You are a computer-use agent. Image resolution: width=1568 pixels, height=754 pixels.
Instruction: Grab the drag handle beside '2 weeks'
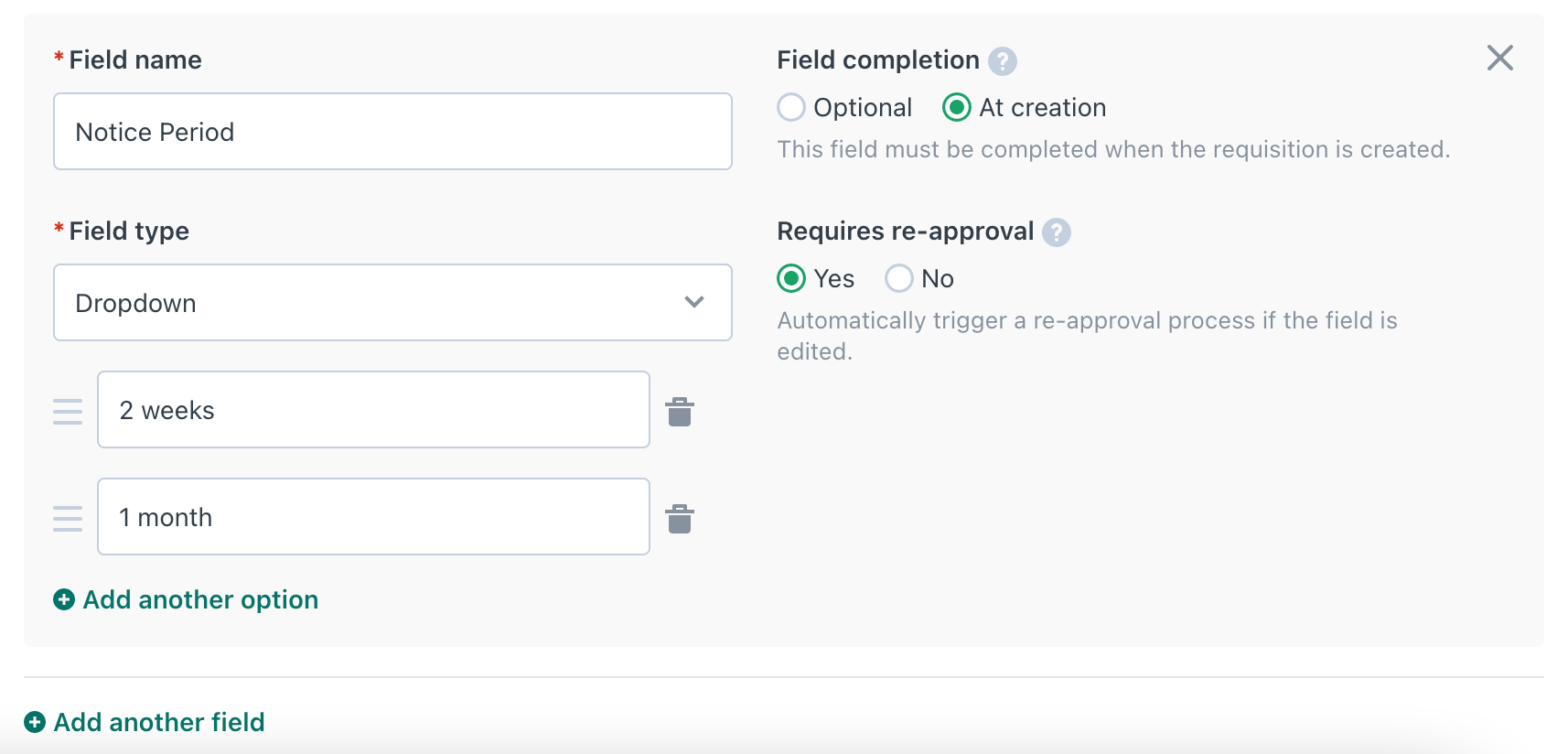click(x=68, y=412)
